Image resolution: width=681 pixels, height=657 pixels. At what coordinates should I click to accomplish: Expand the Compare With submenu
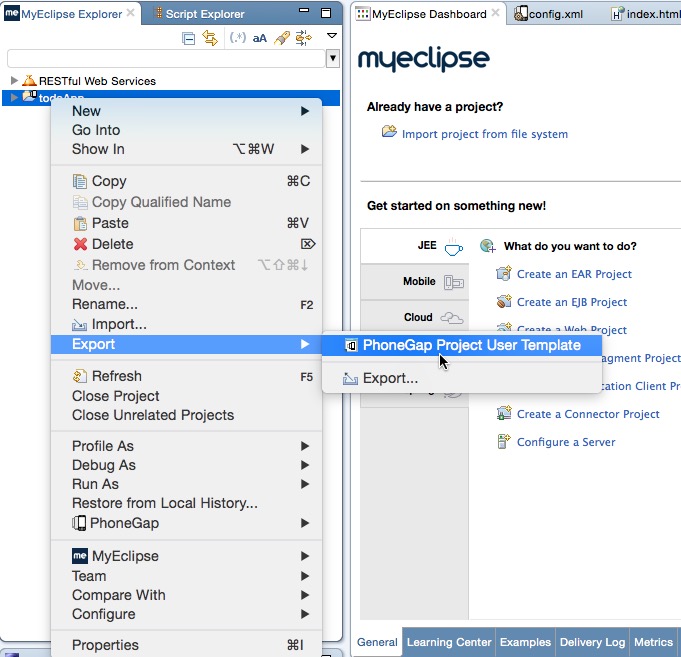click(186, 595)
